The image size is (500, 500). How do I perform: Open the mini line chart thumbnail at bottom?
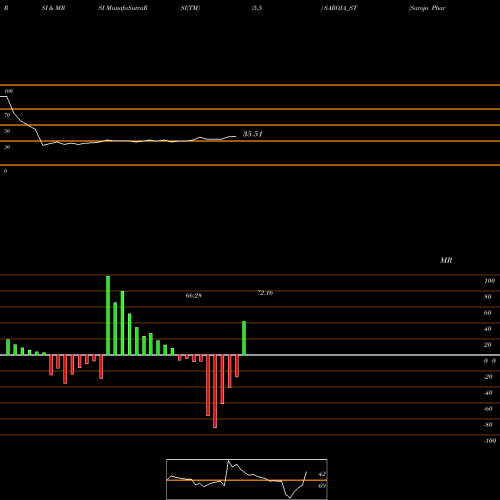(247, 479)
